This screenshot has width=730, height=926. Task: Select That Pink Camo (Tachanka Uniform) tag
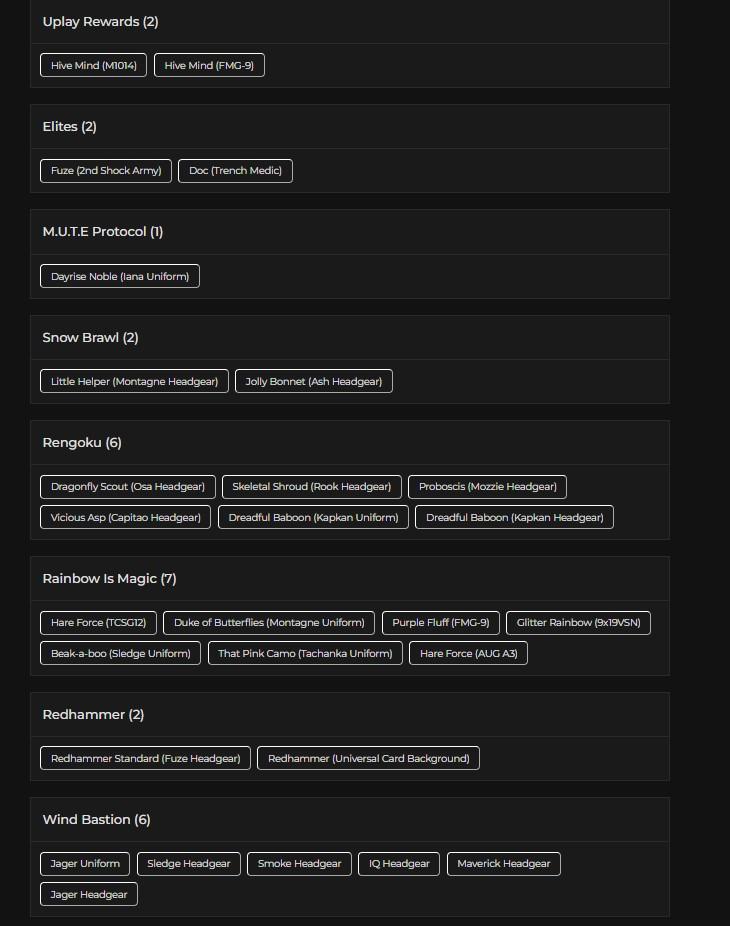tap(305, 653)
